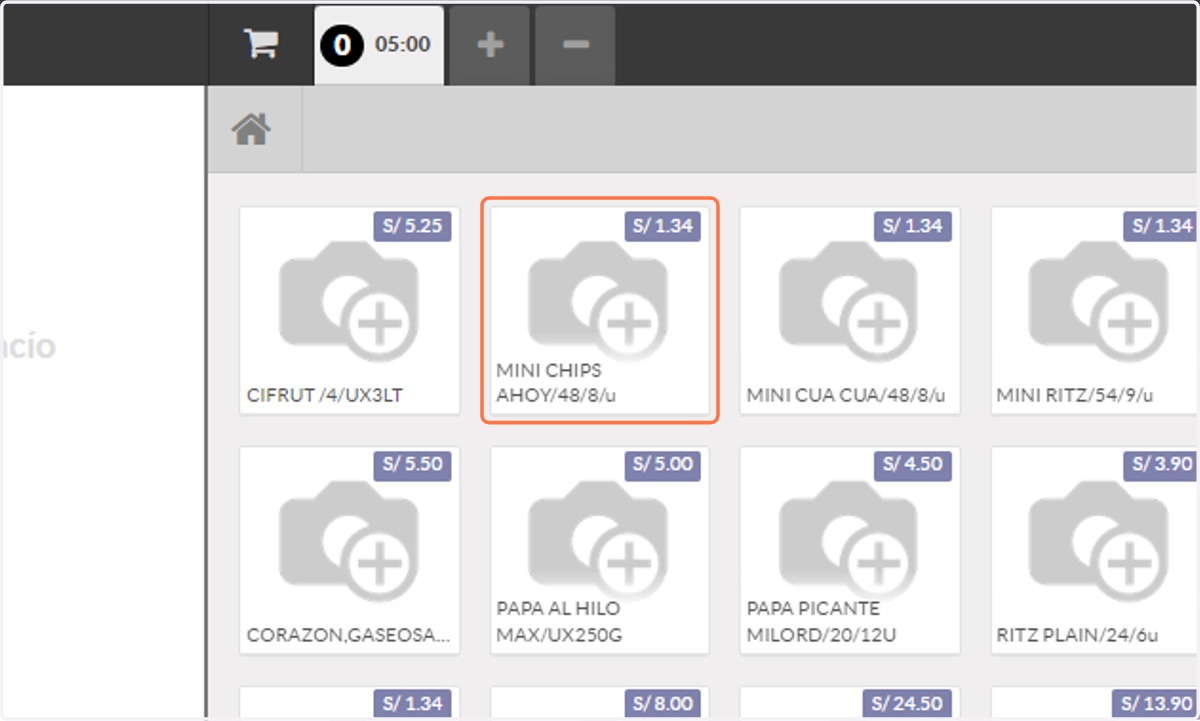Click S/ 13.90 price tag in bottom row
Viewport: 1200px width, 721px height.
(x=1156, y=704)
